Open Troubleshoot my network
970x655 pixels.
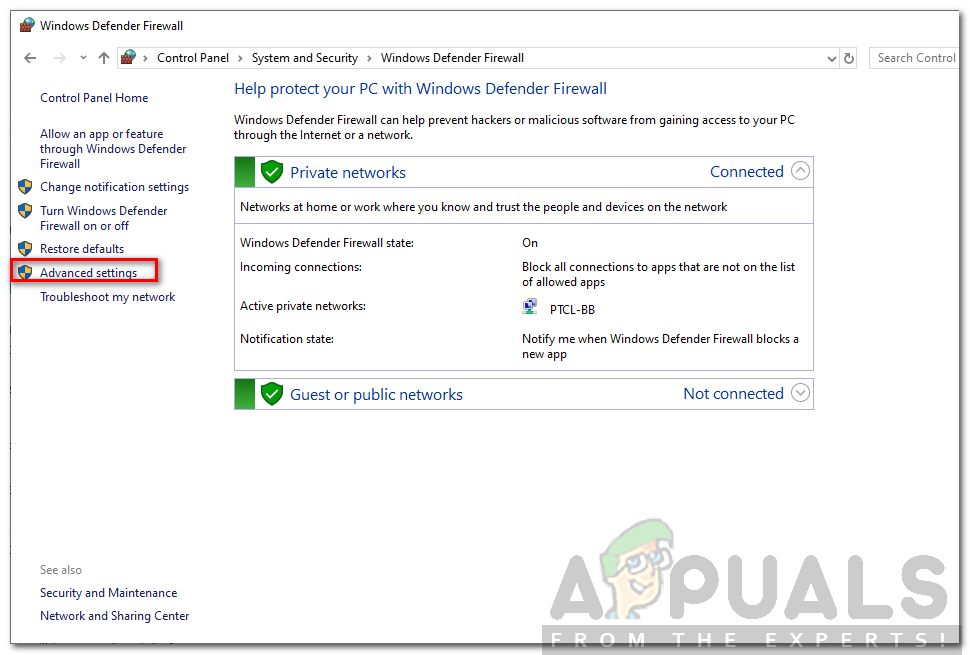pyautogui.click(x=108, y=297)
